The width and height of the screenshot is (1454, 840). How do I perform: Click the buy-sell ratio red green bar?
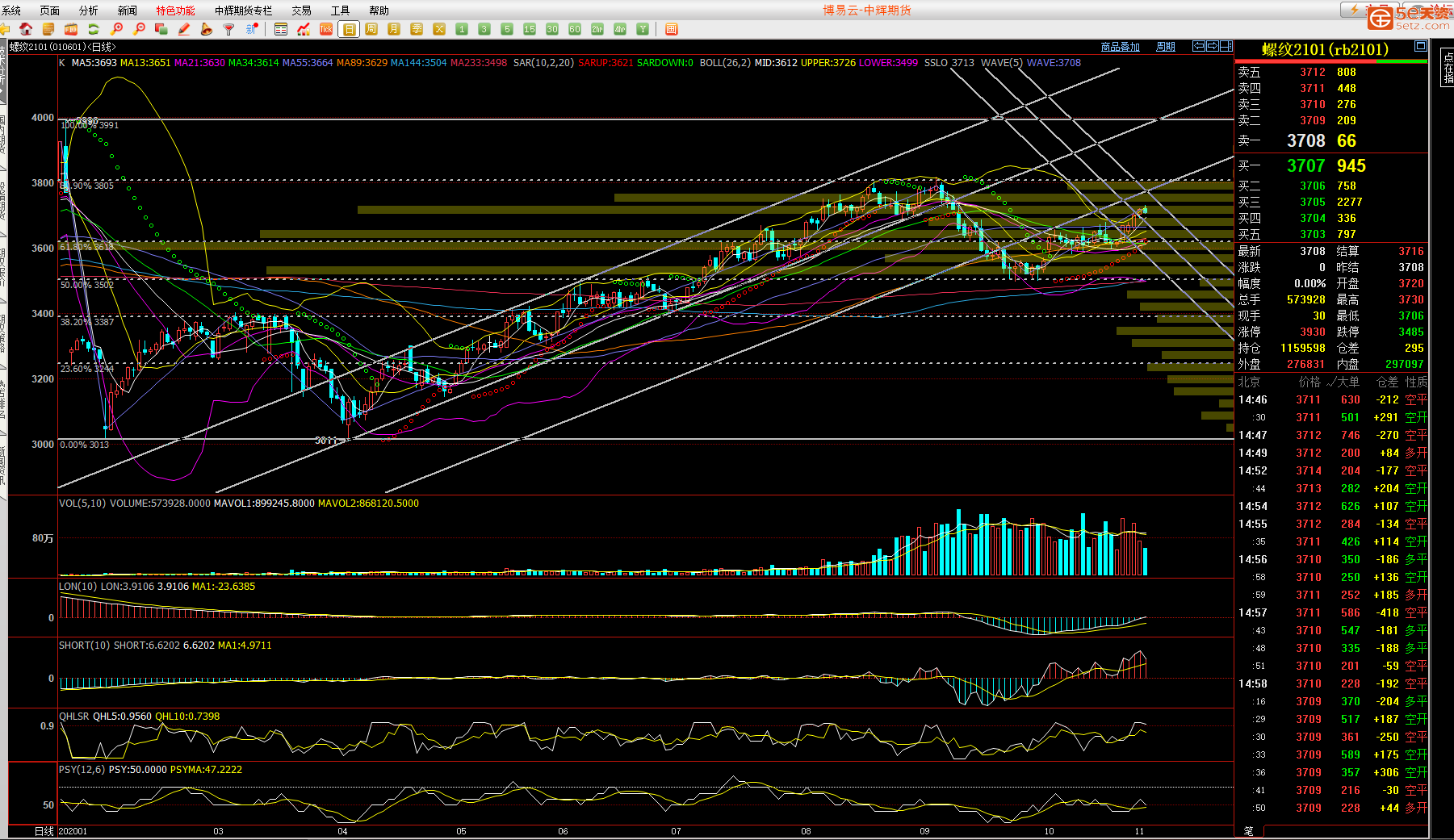1331,61
